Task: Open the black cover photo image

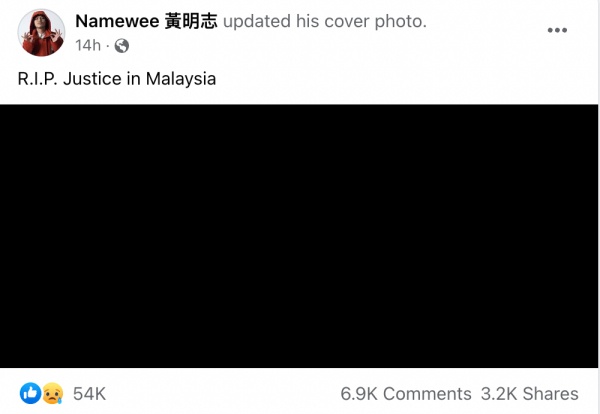Action: [299, 236]
